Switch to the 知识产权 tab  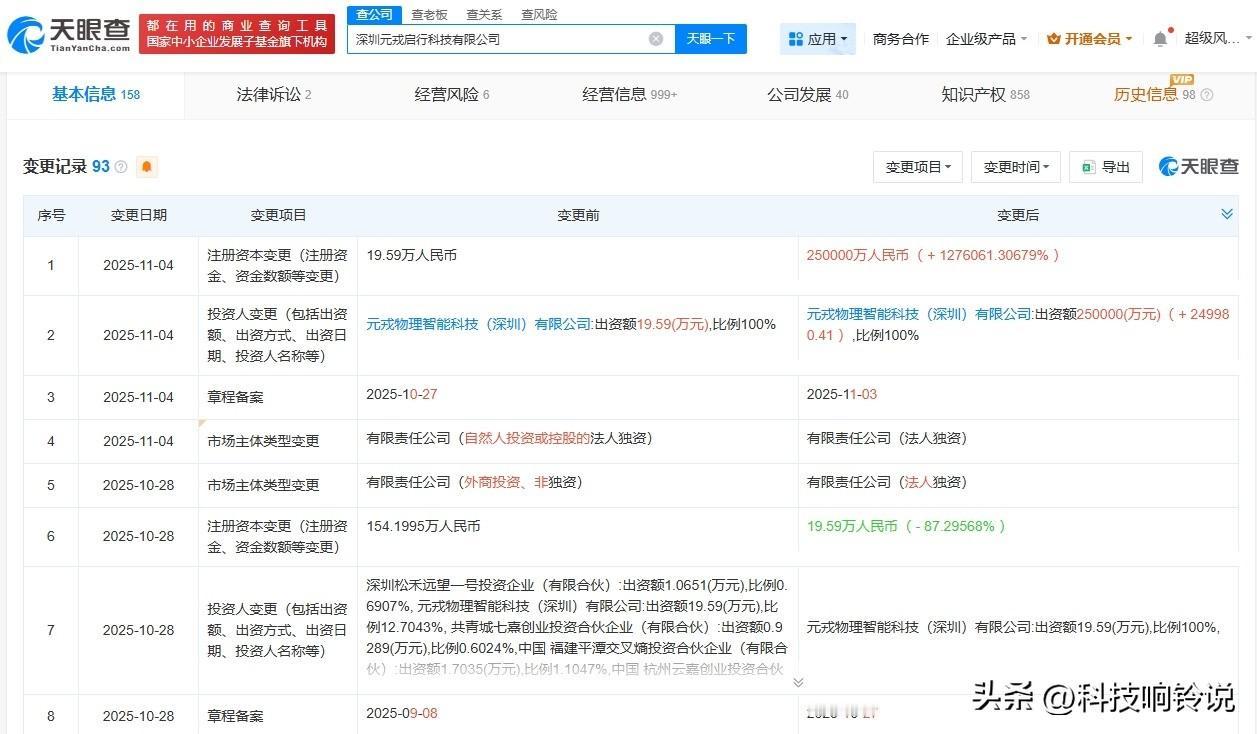click(x=985, y=94)
